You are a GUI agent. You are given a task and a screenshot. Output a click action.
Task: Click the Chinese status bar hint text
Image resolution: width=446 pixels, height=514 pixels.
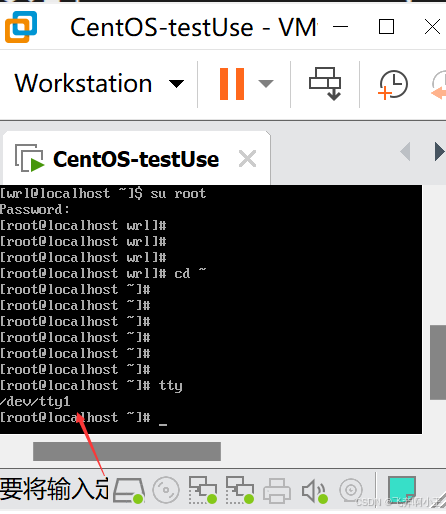(54, 489)
